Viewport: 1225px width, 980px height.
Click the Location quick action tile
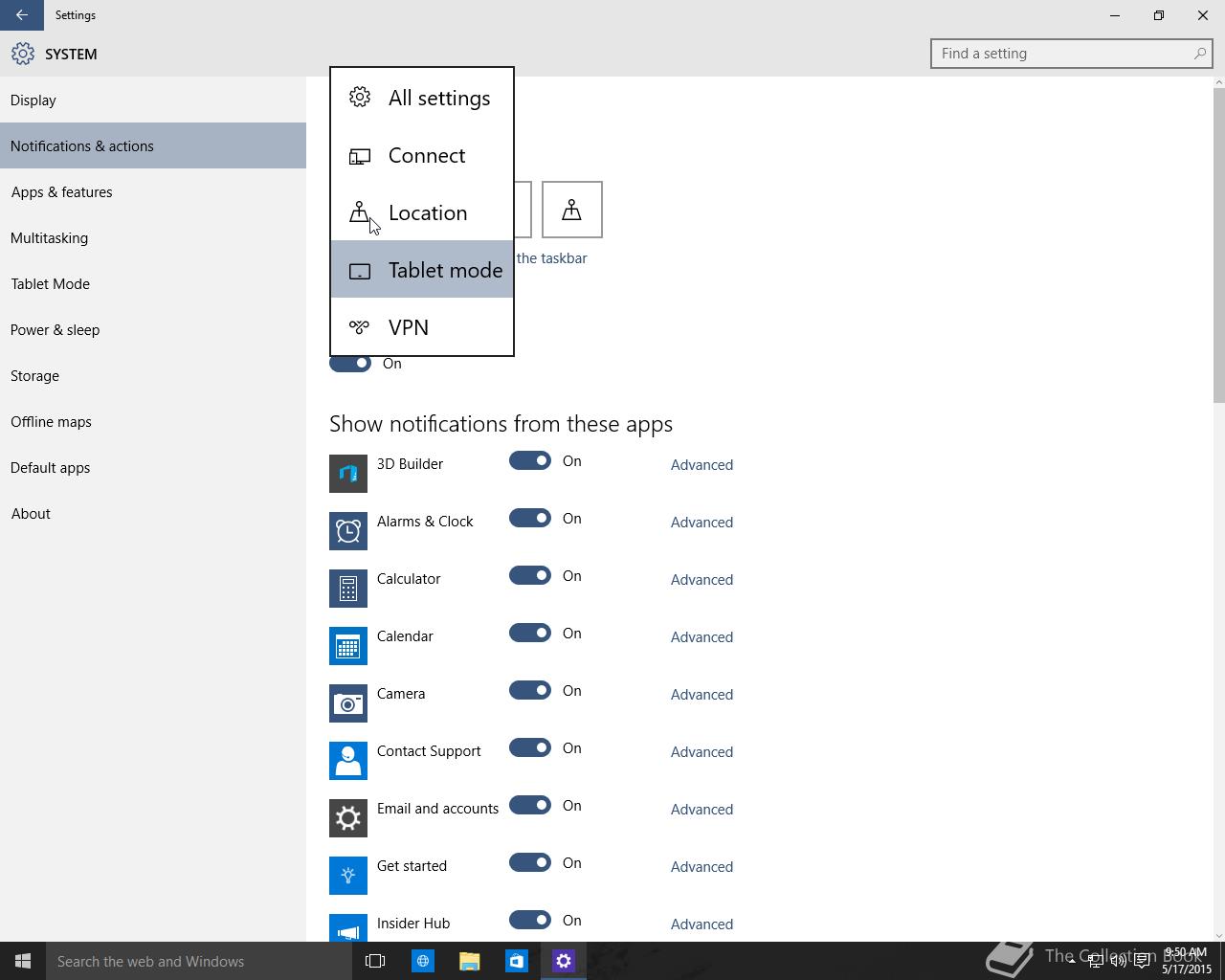pos(572,210)
